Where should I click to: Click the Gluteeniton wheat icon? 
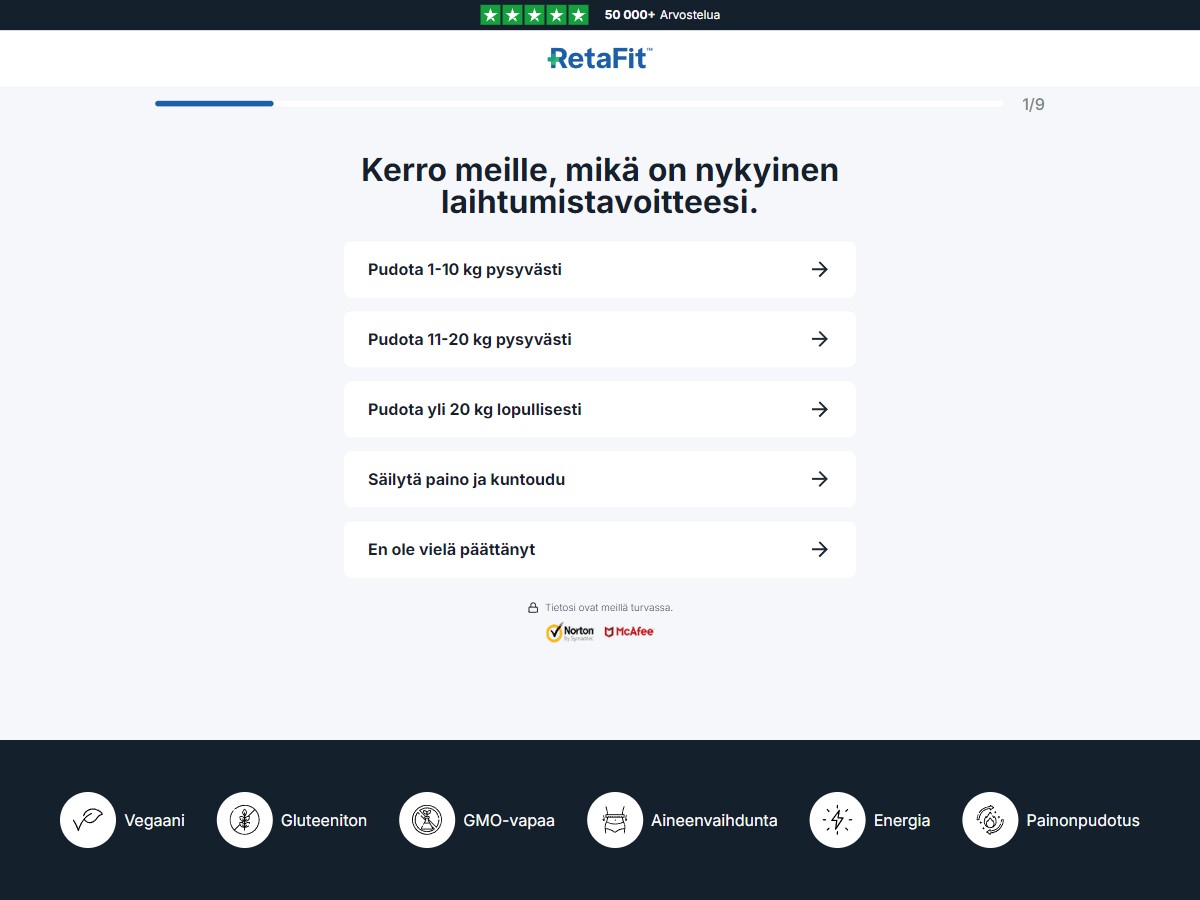pyautogui.click(x=245, y=820)
